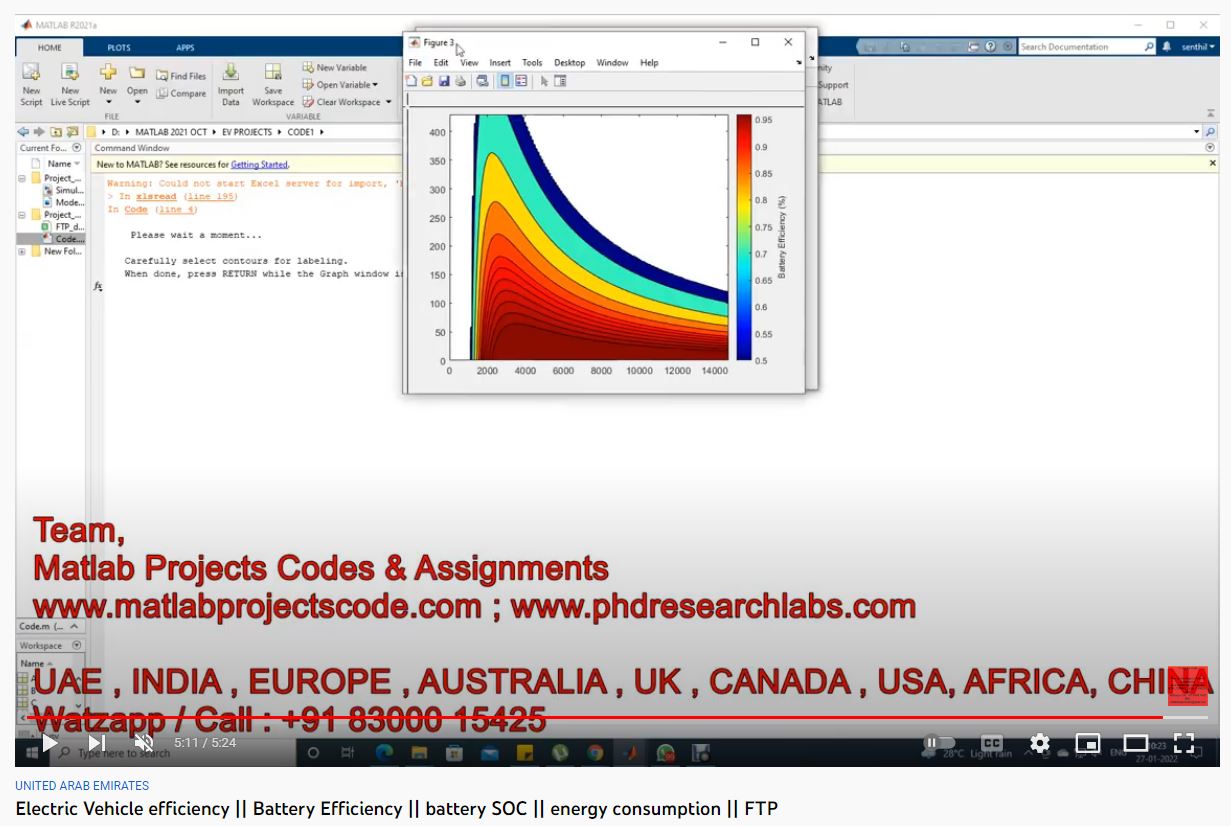Open the Tools menu in Figure 3
1231x826 pixels.
click(x=532, y=63)
